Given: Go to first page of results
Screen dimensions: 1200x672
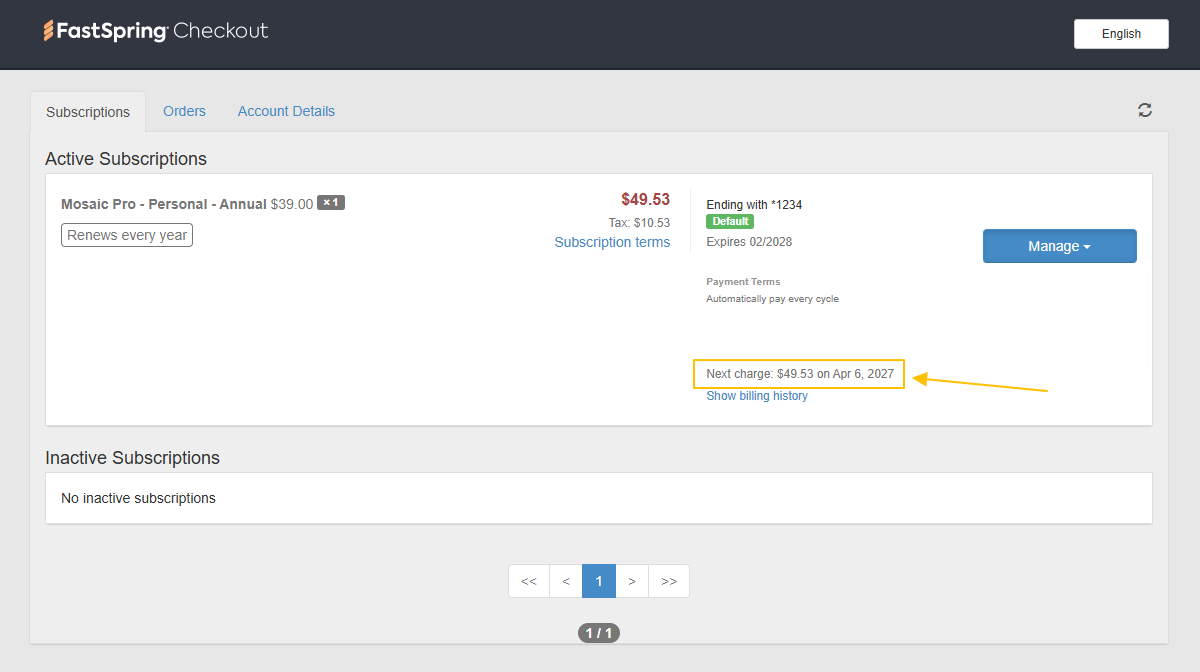Looking at the screenshot, I should [529, 581].
